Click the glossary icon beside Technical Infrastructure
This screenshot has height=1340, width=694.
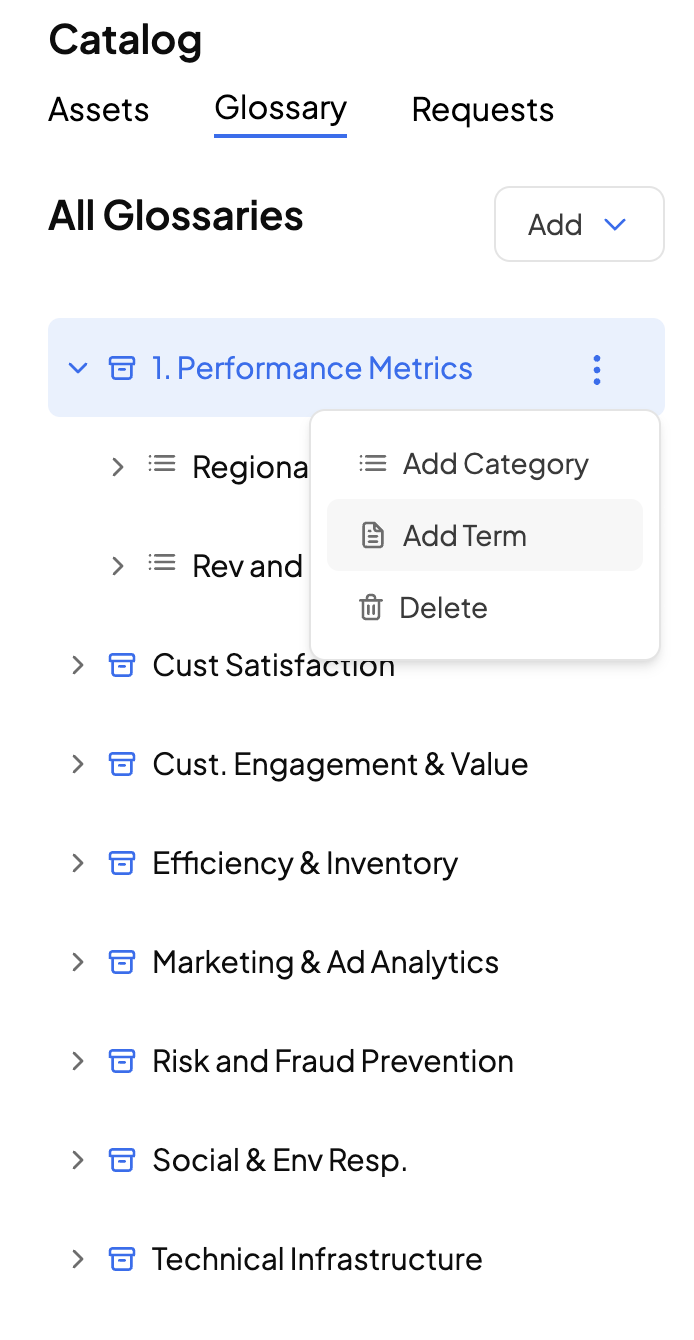pos(121,1259)
